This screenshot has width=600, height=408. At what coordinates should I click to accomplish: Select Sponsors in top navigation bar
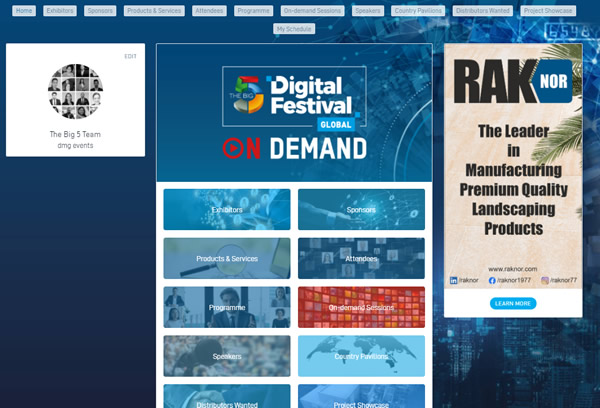click(100, 11)
